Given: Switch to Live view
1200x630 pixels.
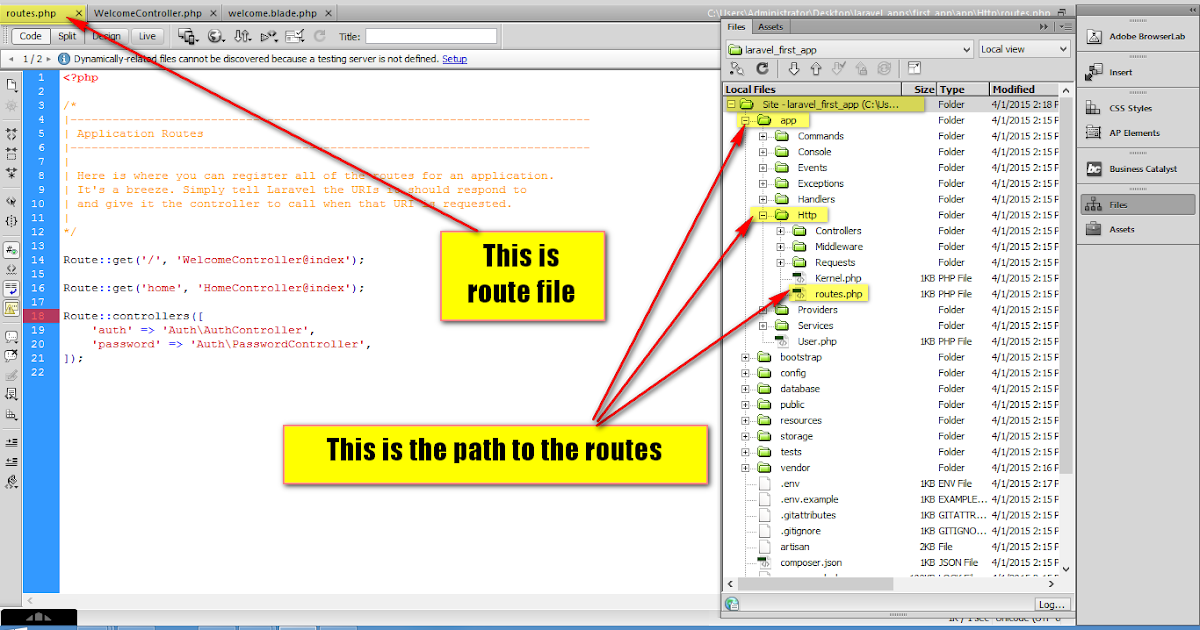Looking at the screenshot, I should pyautogui.click(x=147, y=36).
